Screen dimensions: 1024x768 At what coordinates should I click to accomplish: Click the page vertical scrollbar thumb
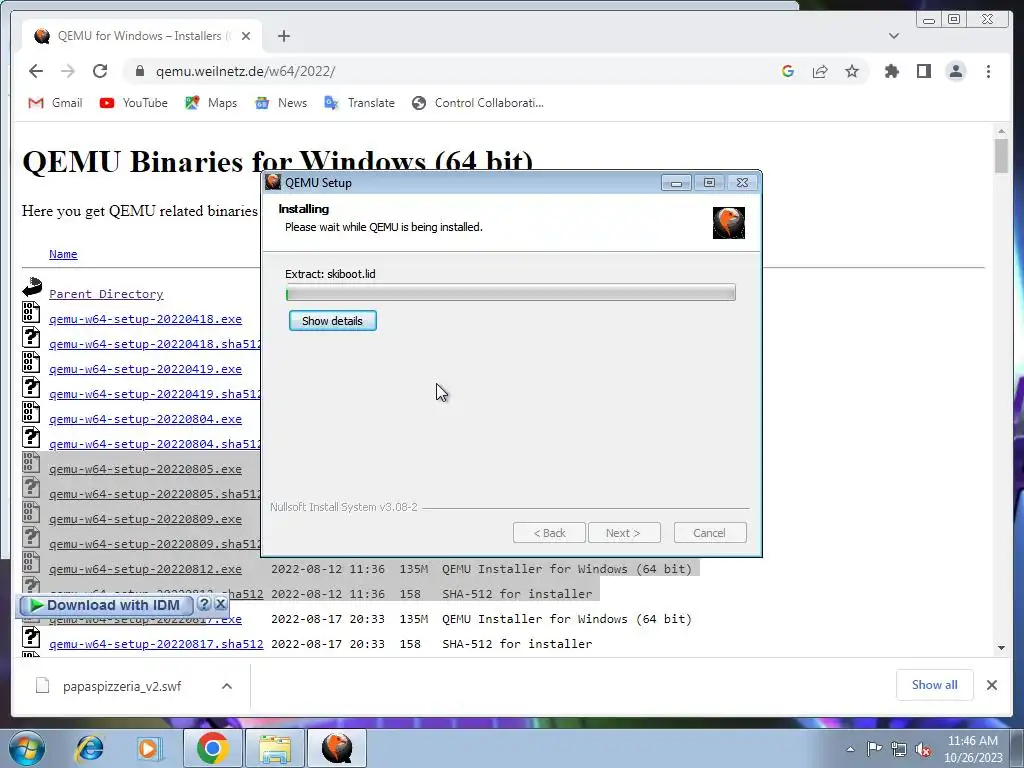click(1001, 157)
